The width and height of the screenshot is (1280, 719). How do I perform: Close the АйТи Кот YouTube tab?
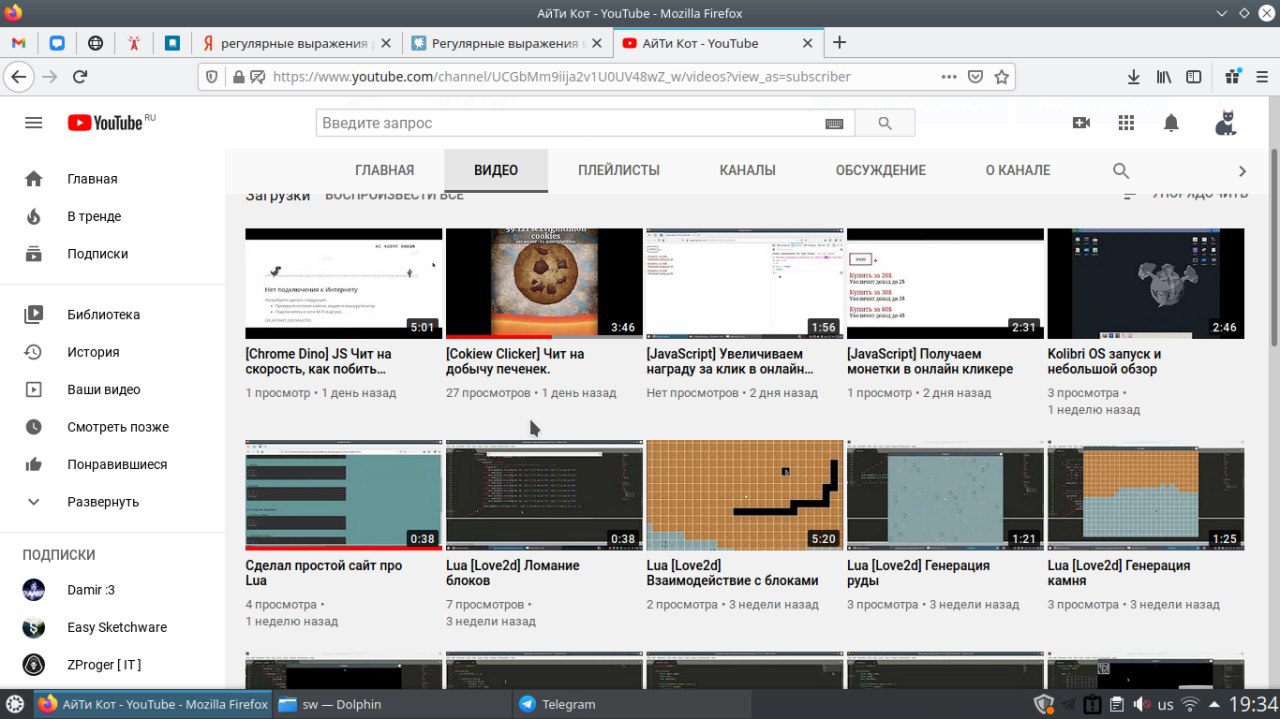click(x=808, y=43)
